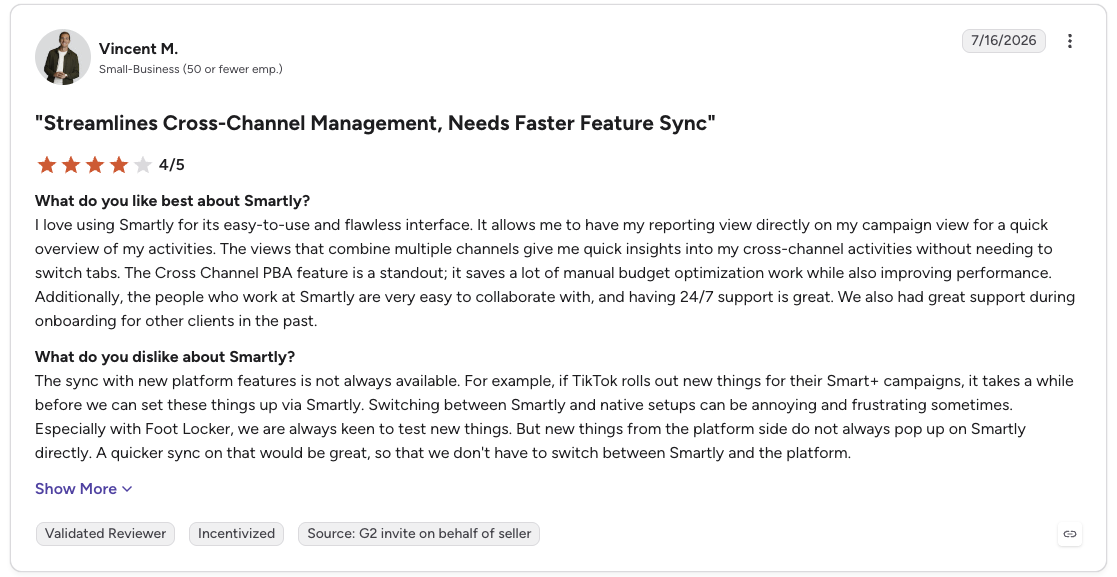Click the Validated Reviewer badge
The width and height of the screenshot is (1117, 577).
[x=105, y=534]
